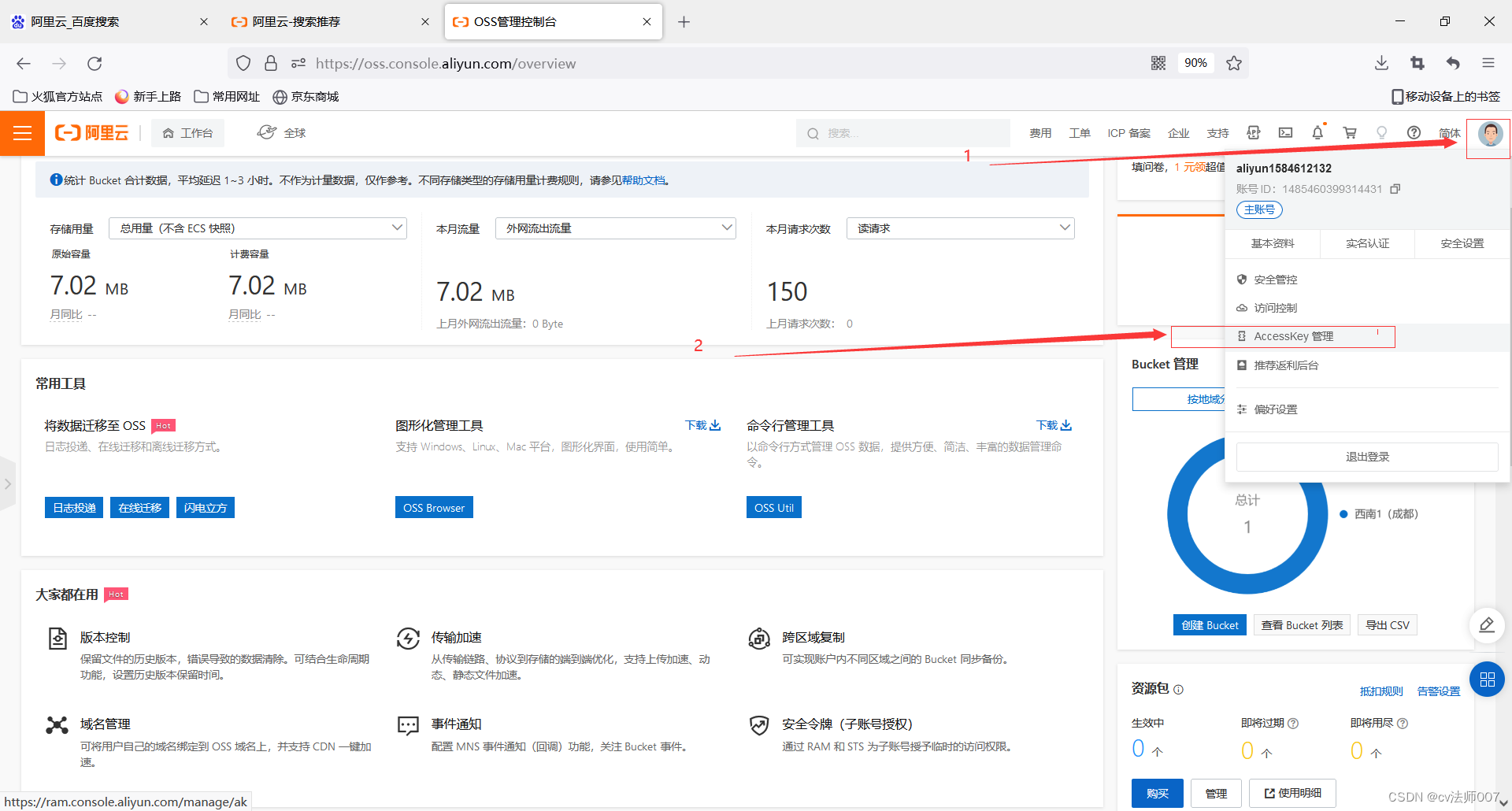Open the notification bell icon
Screen dimensions: 1512x811
pyautogui.click(x=1317, y=133)
